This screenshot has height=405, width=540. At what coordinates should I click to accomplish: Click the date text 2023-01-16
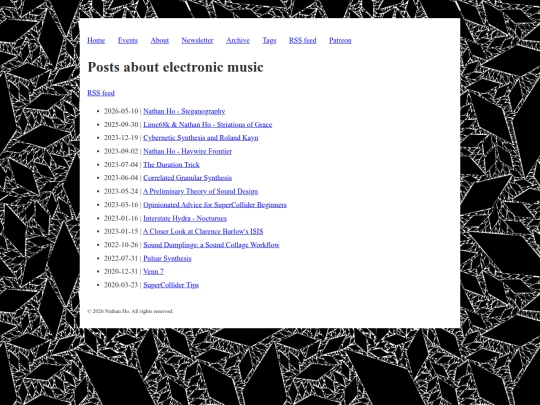click(x=121, y=218)
